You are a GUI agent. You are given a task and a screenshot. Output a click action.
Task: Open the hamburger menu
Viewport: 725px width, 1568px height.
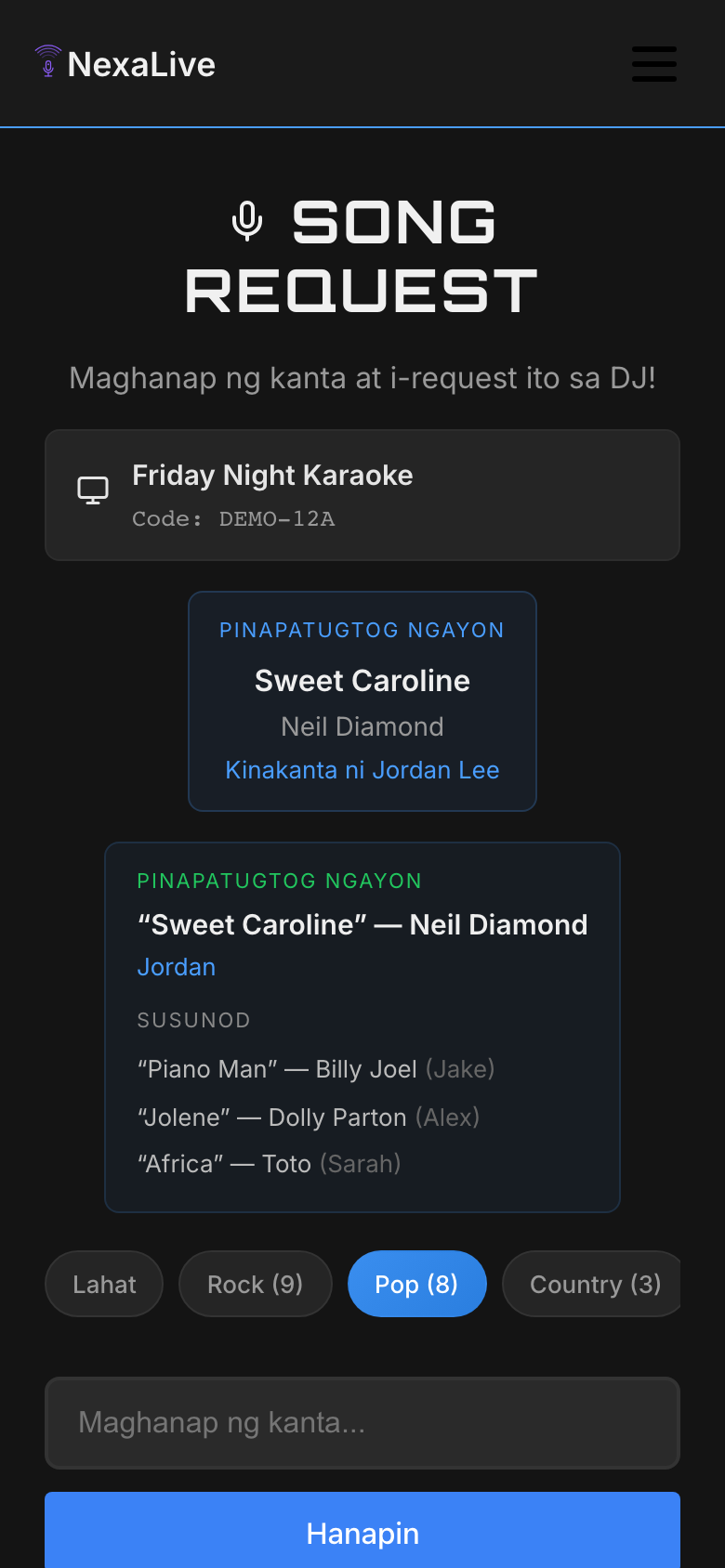tap(654, 64)
